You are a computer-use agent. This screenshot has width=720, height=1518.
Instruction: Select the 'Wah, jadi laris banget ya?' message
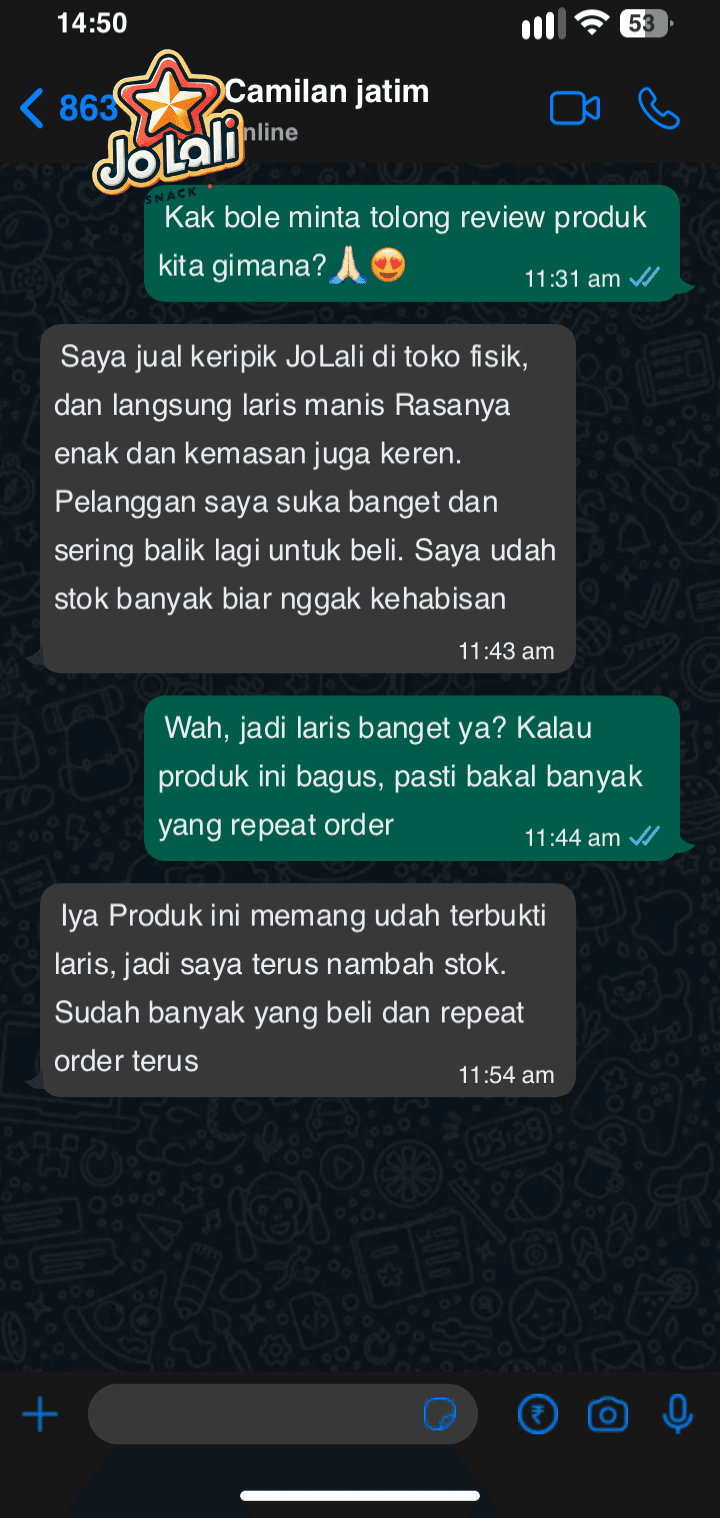[412, 778]
